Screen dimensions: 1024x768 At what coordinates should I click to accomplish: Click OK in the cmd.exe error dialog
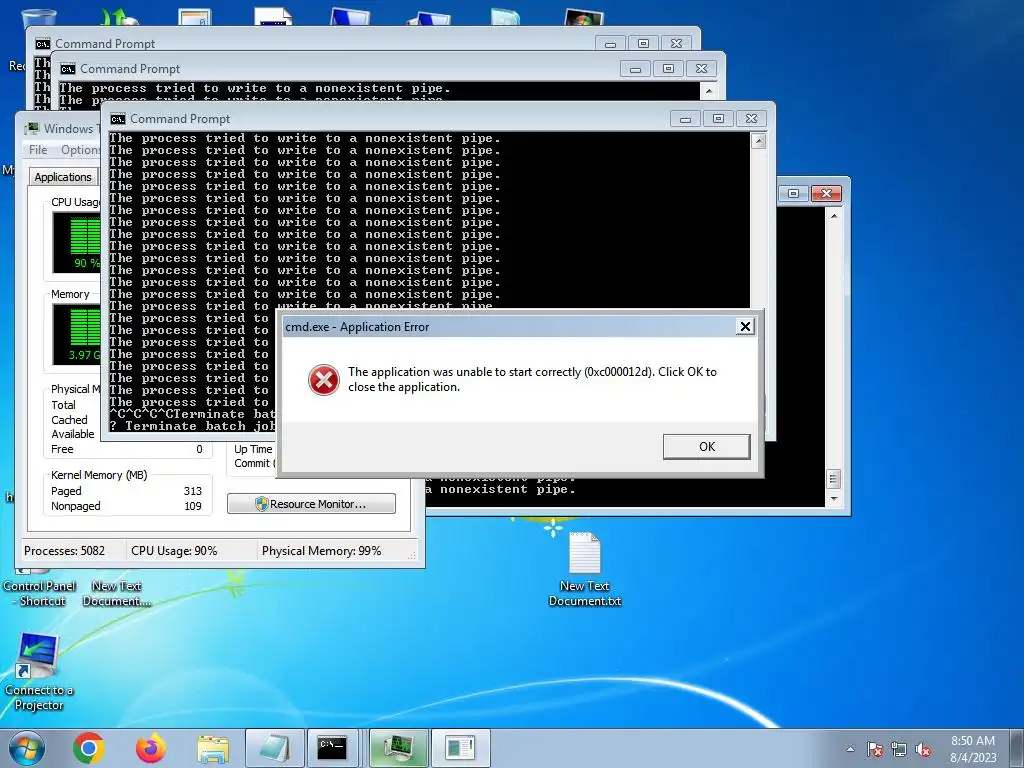point(707,447)
